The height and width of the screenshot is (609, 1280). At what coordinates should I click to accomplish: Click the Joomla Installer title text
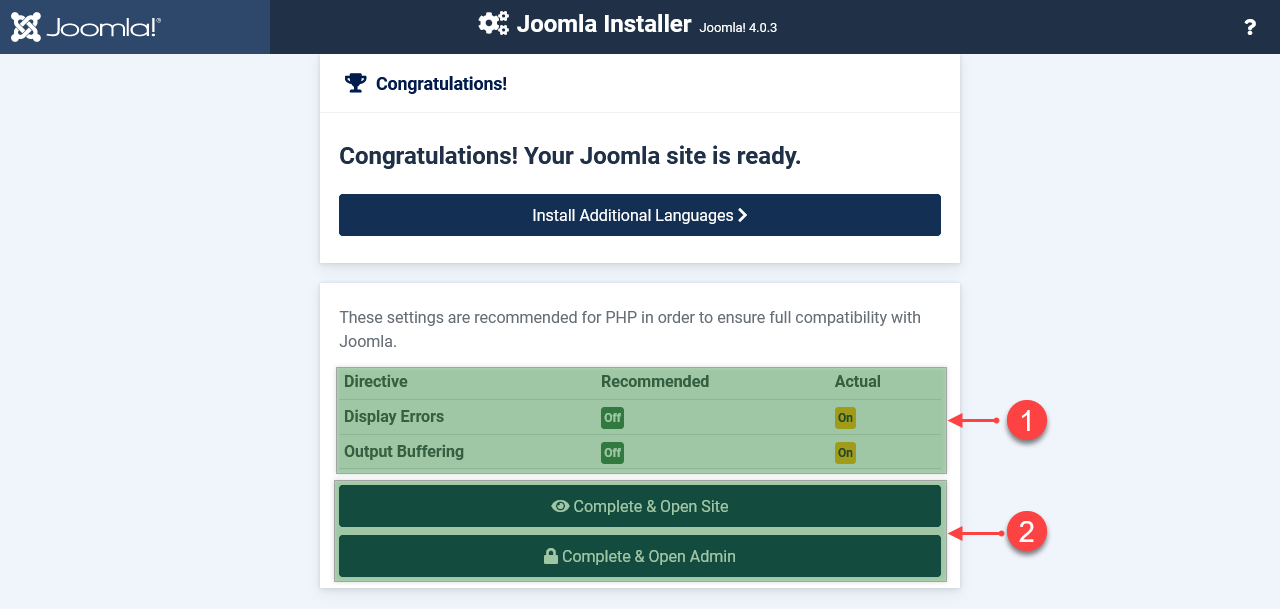tap(604, 24)
